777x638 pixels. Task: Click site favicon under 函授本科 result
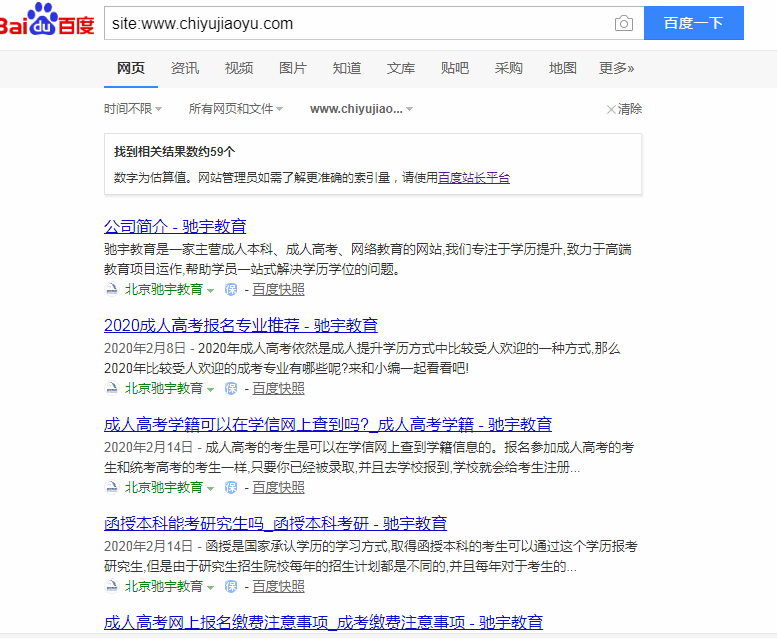coord(112,586)
